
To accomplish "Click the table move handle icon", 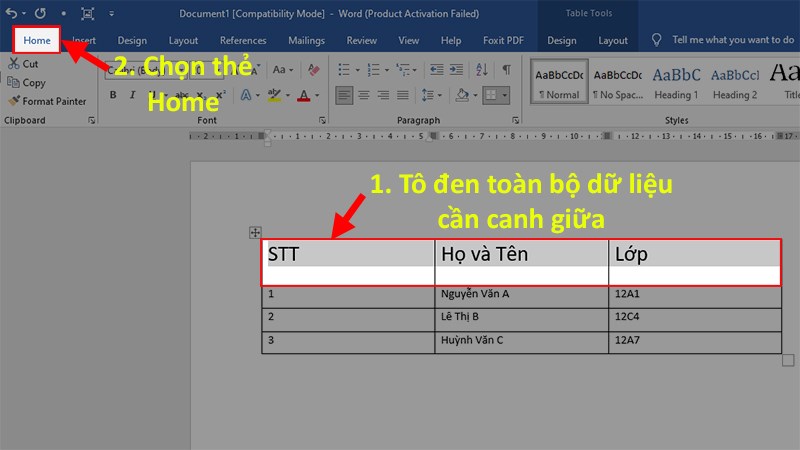I will 254,232.
